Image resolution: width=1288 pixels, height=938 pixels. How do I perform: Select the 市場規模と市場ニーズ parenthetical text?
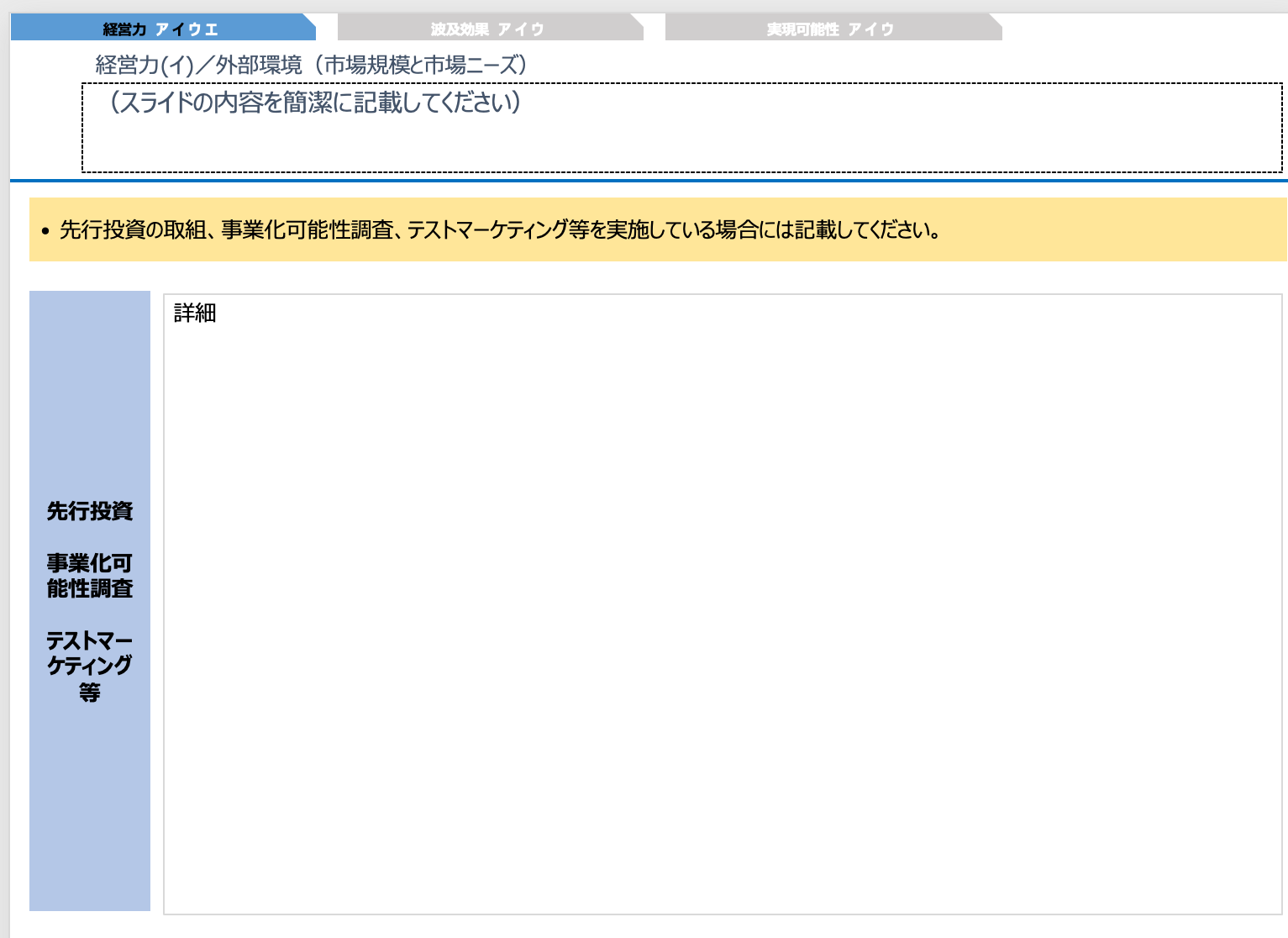click(x=420, y=63)
